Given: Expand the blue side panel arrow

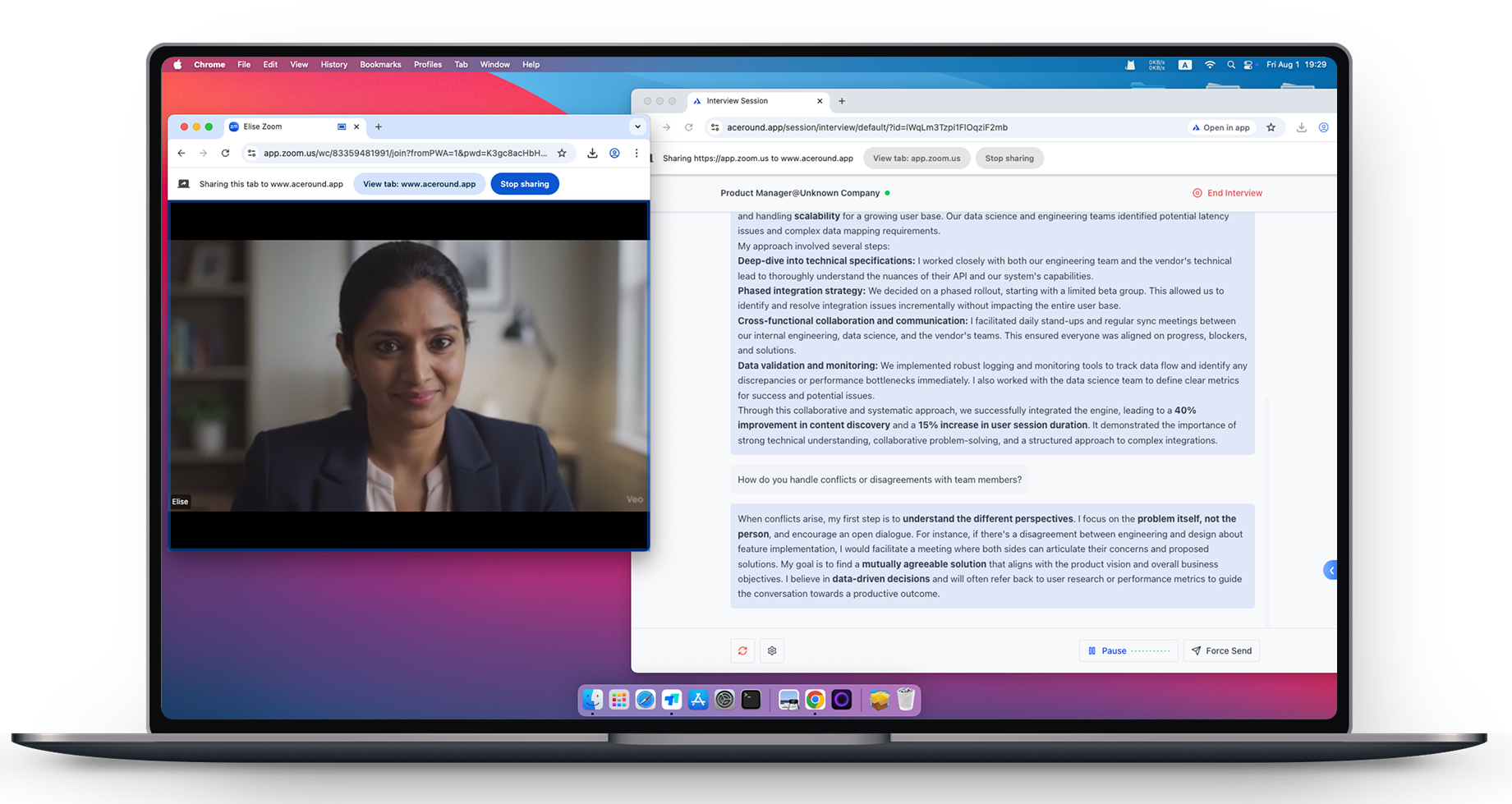Looking at the screenshot, I should (1330, 570).
